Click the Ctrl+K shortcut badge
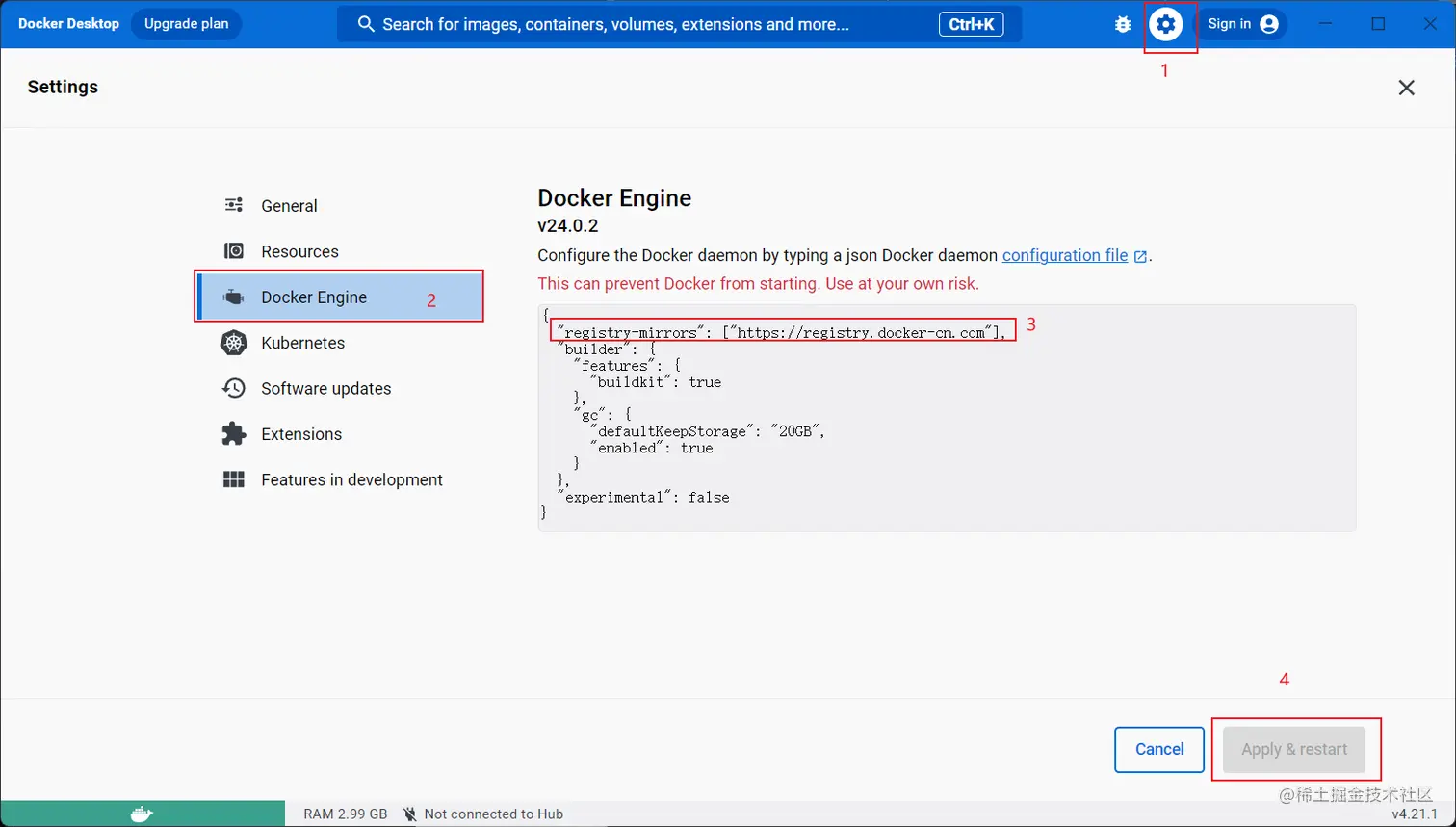1456x827 pixels. 971,24
